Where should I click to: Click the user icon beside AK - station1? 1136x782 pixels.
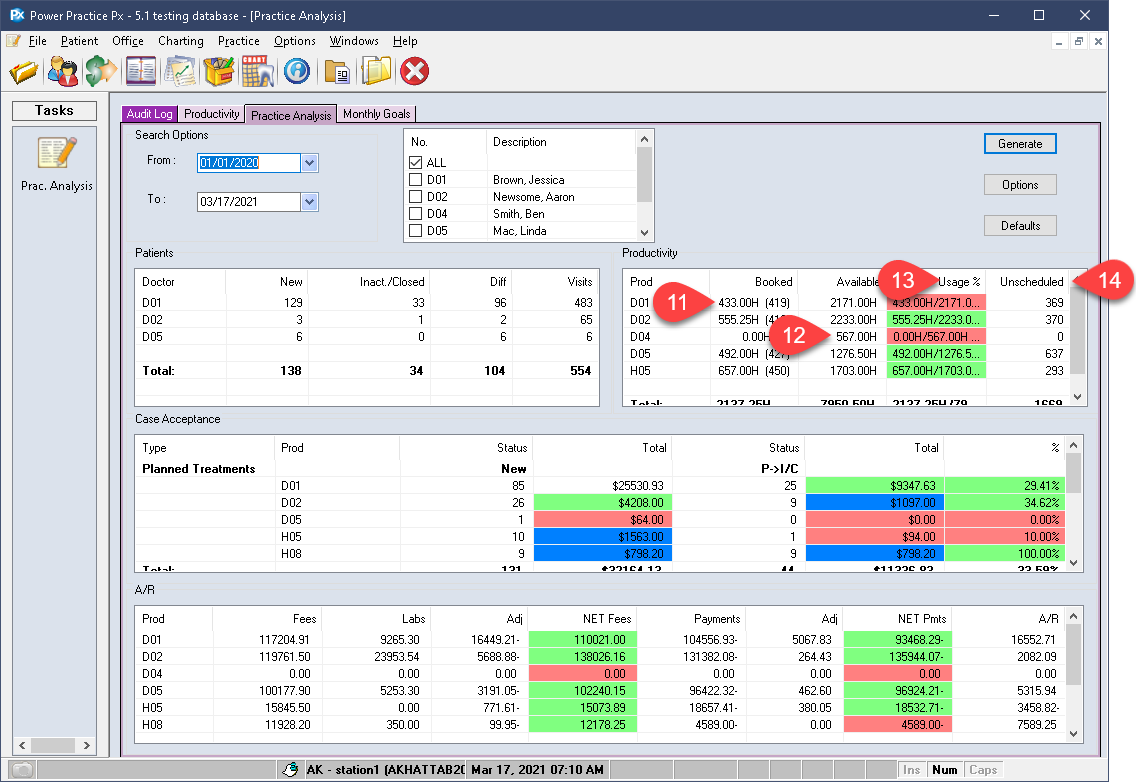291,770
